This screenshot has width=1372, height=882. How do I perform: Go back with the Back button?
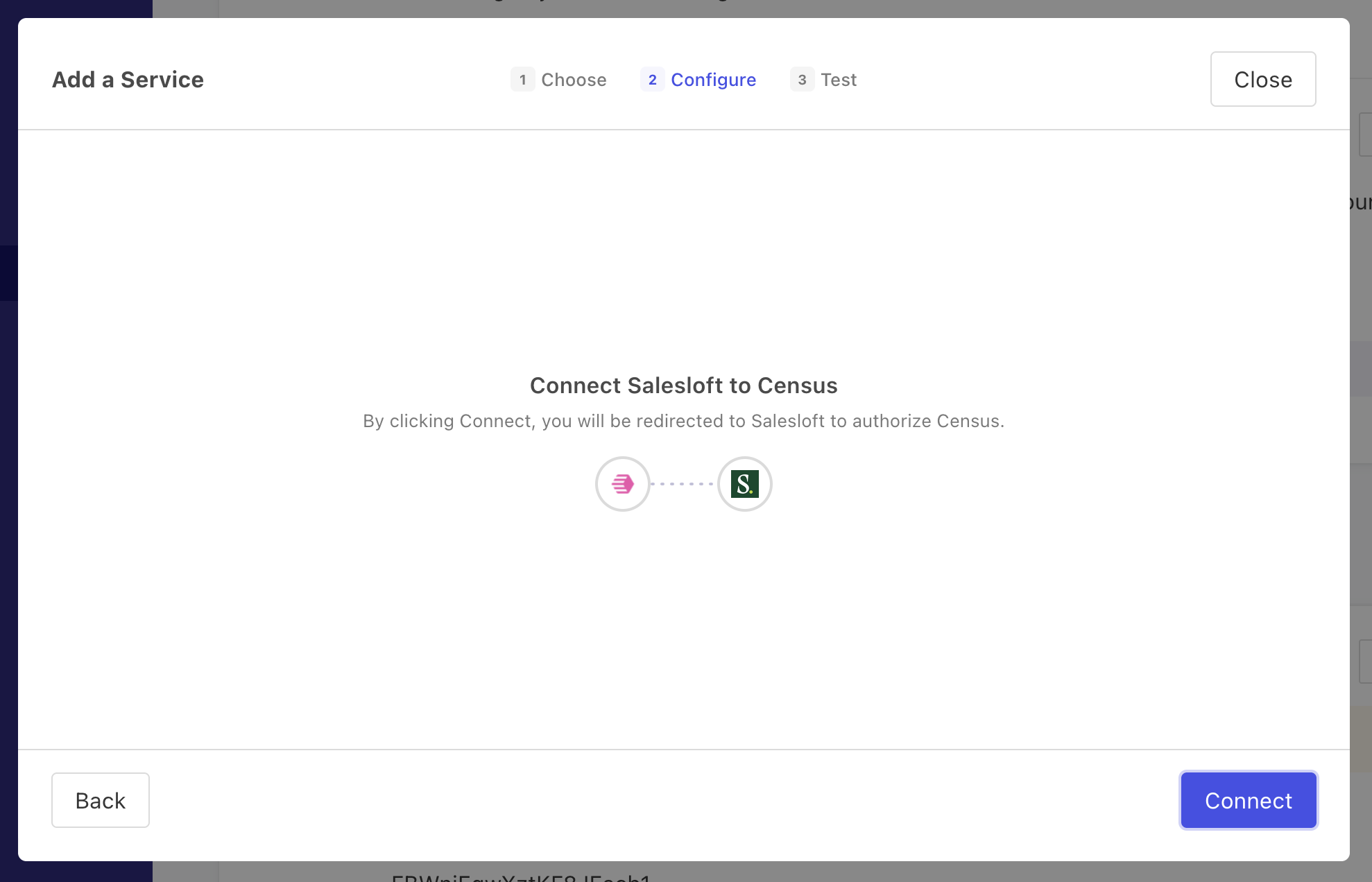101,800
